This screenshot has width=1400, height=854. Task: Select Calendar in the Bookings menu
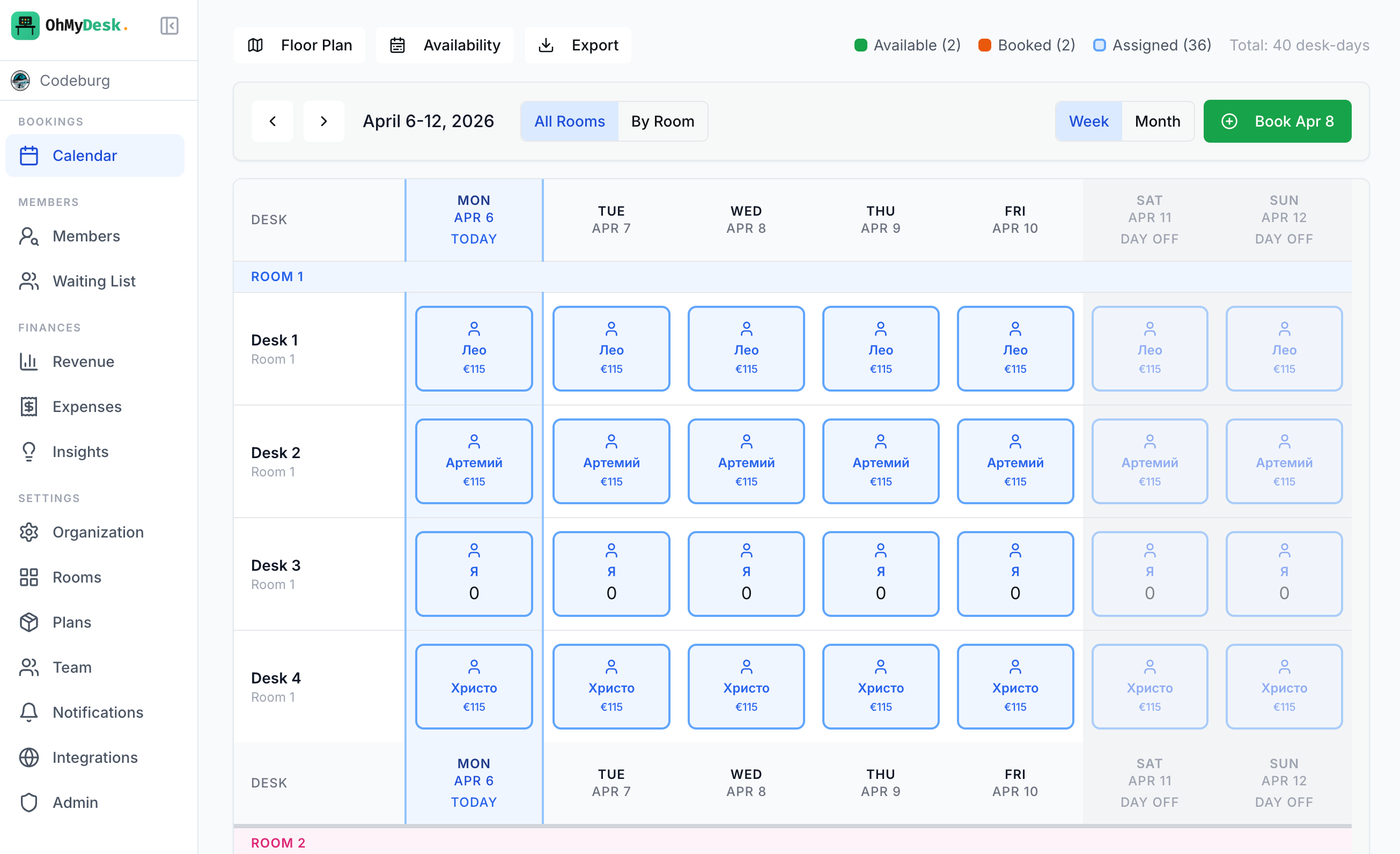(85, 155)
